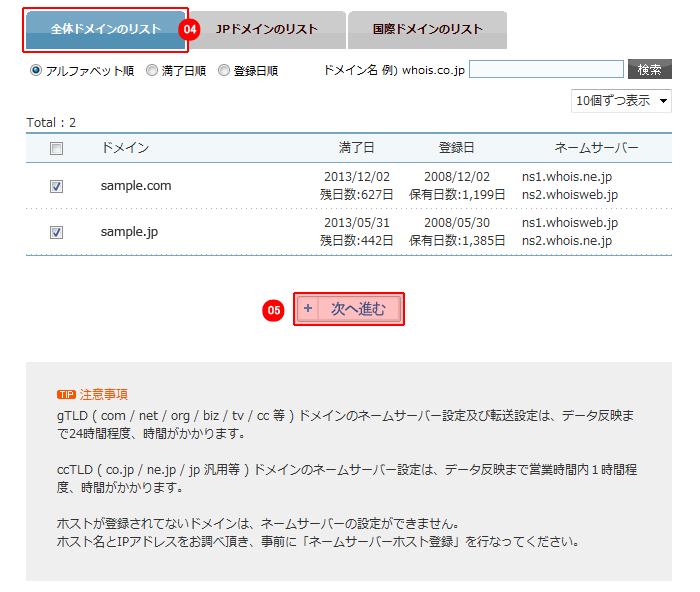Uncheck the sample.jp checkbox
The image size is (700, 592).
click(57, 232)
